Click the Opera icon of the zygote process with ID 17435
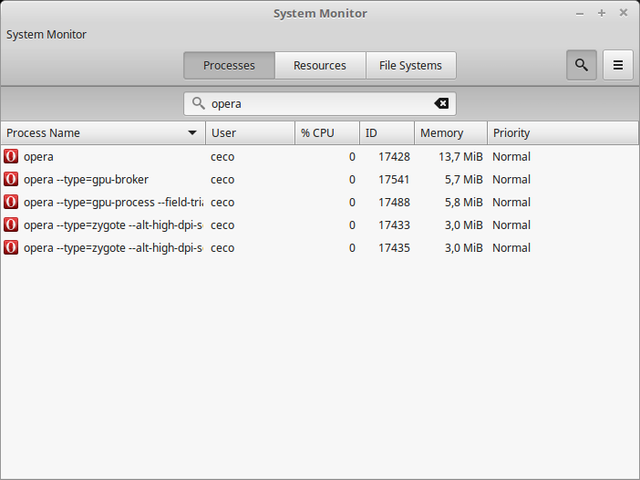 [x=11, y=248]
